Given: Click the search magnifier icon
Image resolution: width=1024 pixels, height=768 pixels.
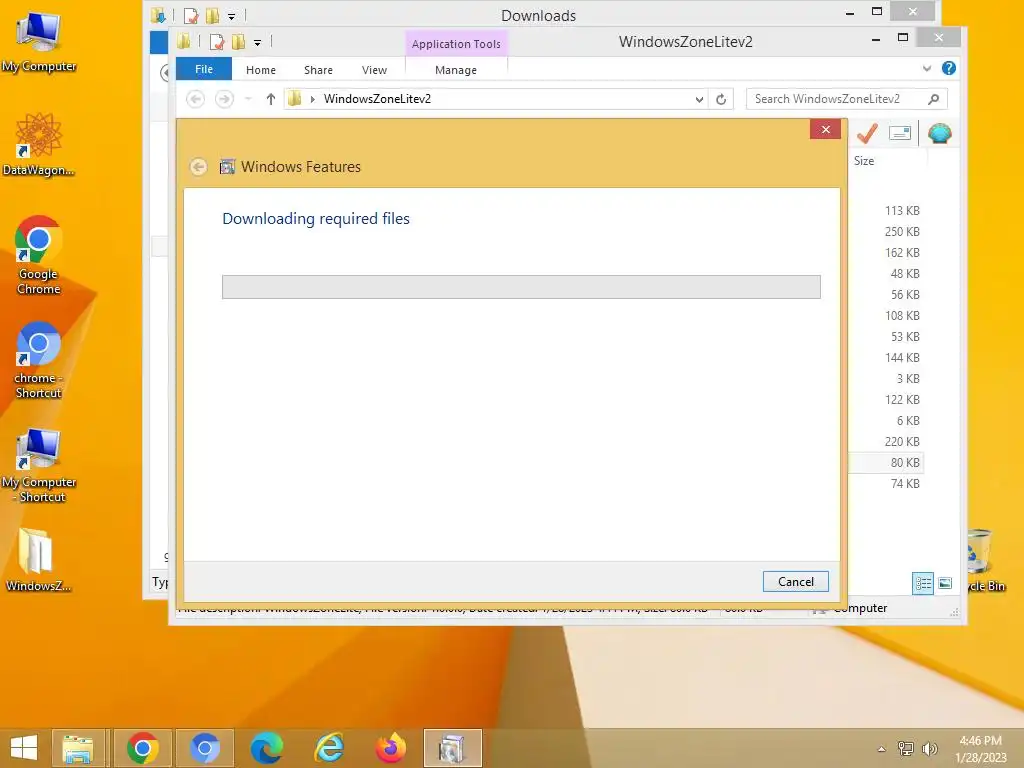Looking at the screenshot, I should [x=934, y=99].
